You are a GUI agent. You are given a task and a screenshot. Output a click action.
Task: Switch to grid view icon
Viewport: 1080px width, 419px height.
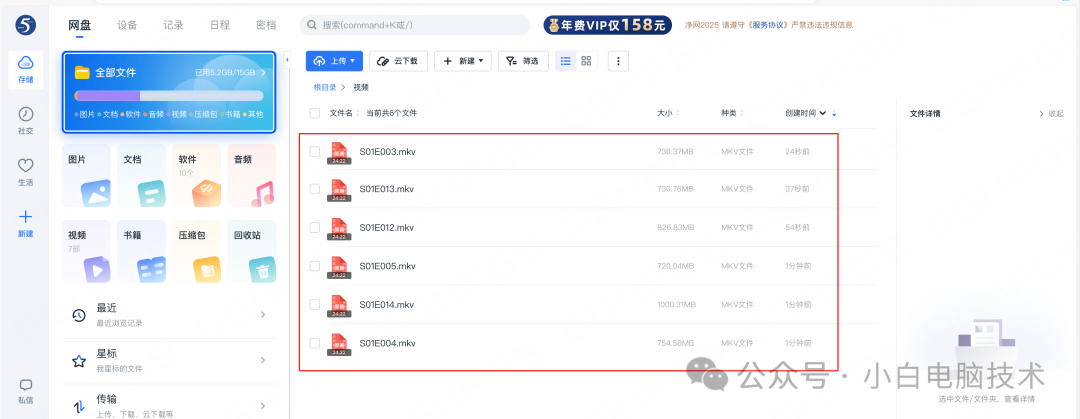coord(586,61)
